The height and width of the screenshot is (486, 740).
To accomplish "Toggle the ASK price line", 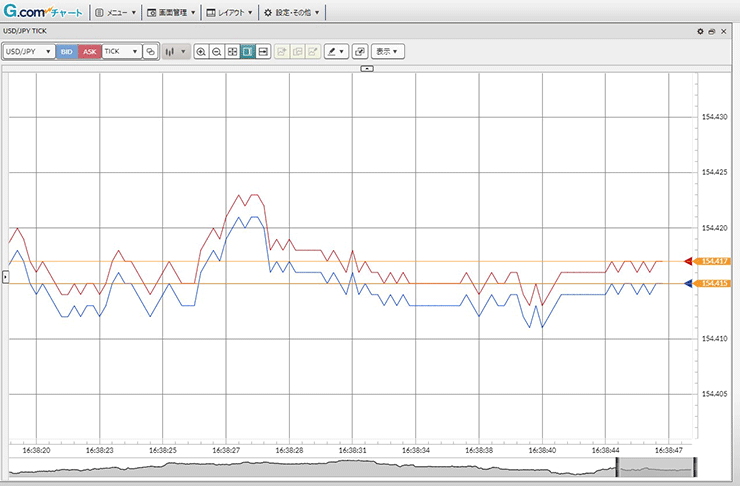I will click(89, 51).
